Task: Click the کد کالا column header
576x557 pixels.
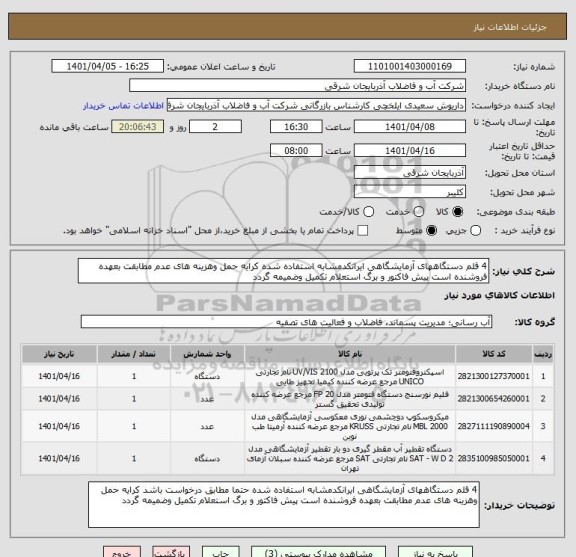Action: coord(494,354)
